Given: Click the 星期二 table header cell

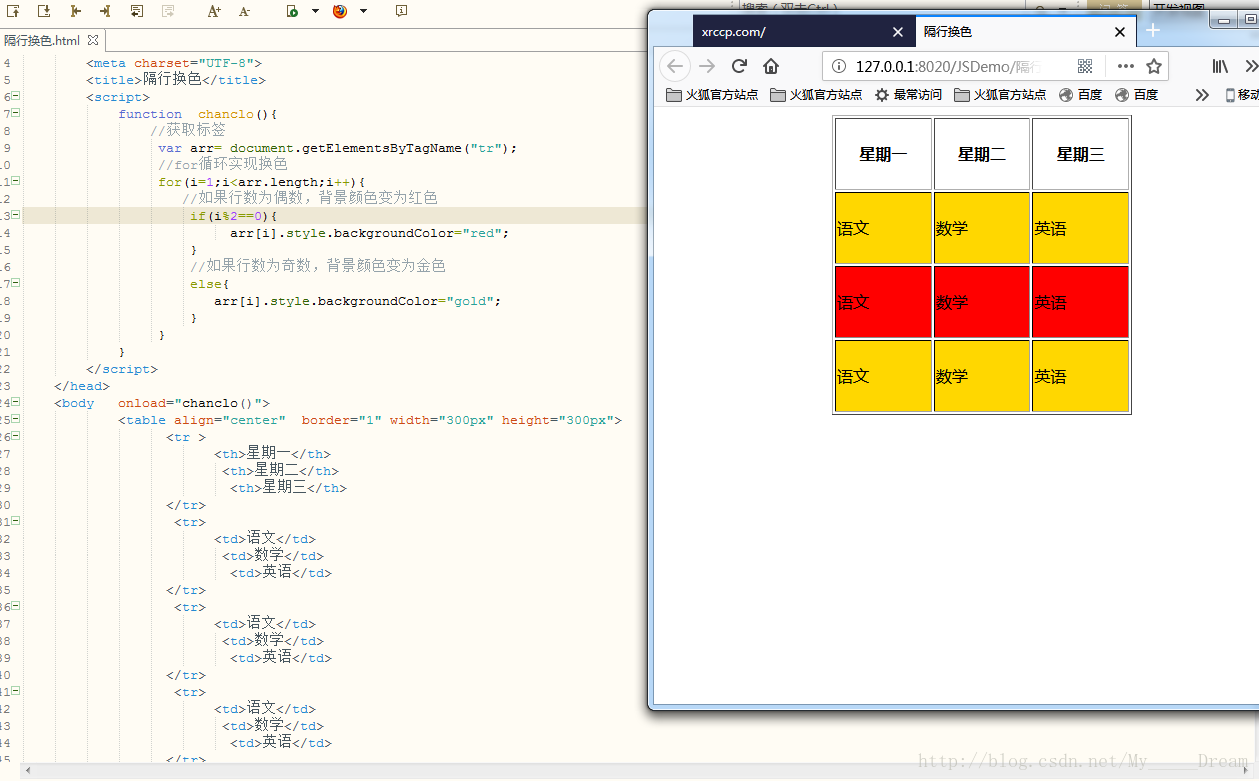Looking at the screenshot, I should pyautogui.click(x=982, y=154).
